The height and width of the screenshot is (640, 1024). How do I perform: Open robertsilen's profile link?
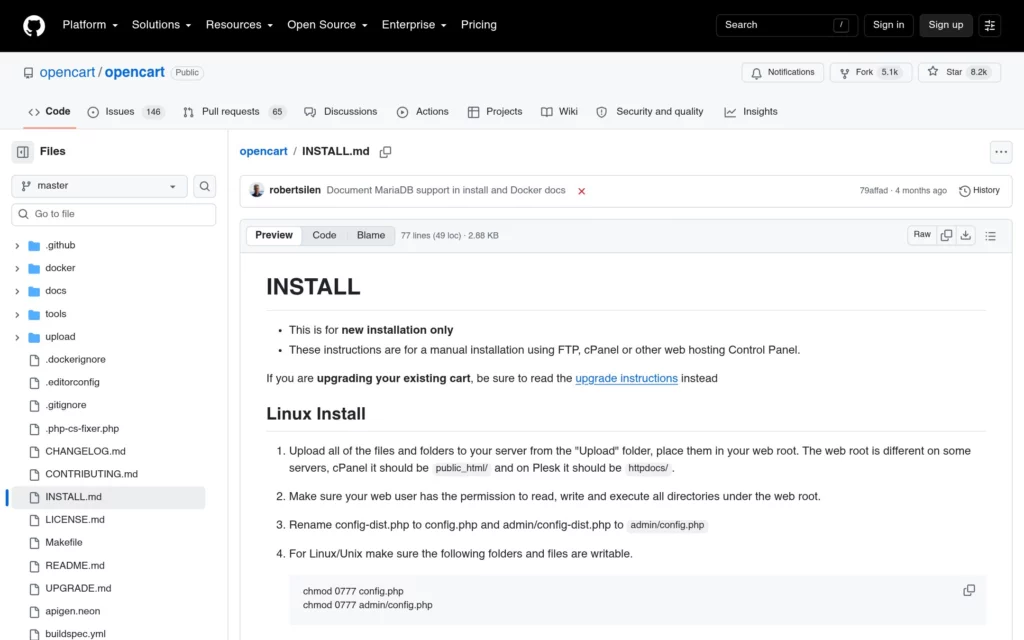[295, 191]
